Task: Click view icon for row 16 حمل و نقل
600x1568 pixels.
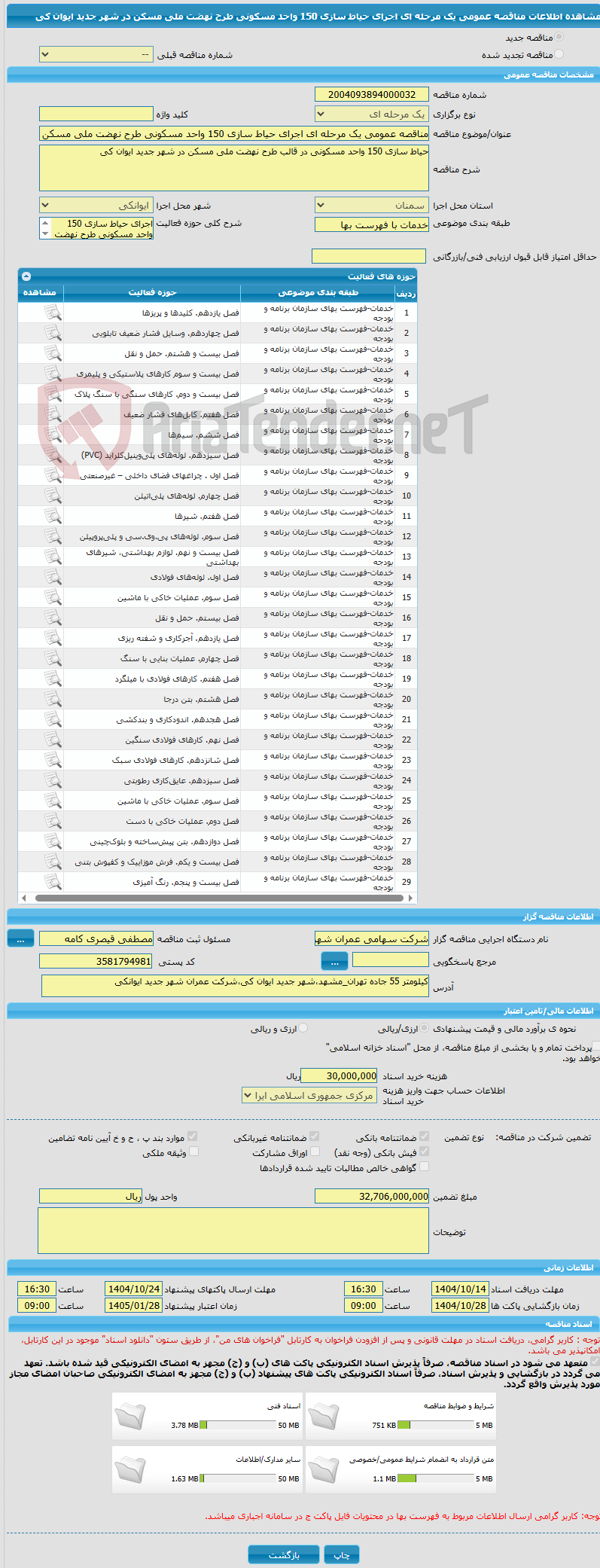Action: pos(53,618)
